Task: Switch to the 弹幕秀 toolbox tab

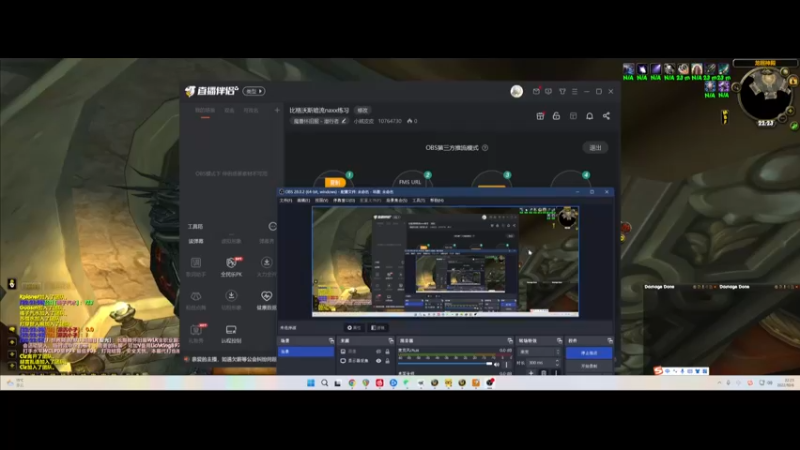Action: tap(266, 241)
